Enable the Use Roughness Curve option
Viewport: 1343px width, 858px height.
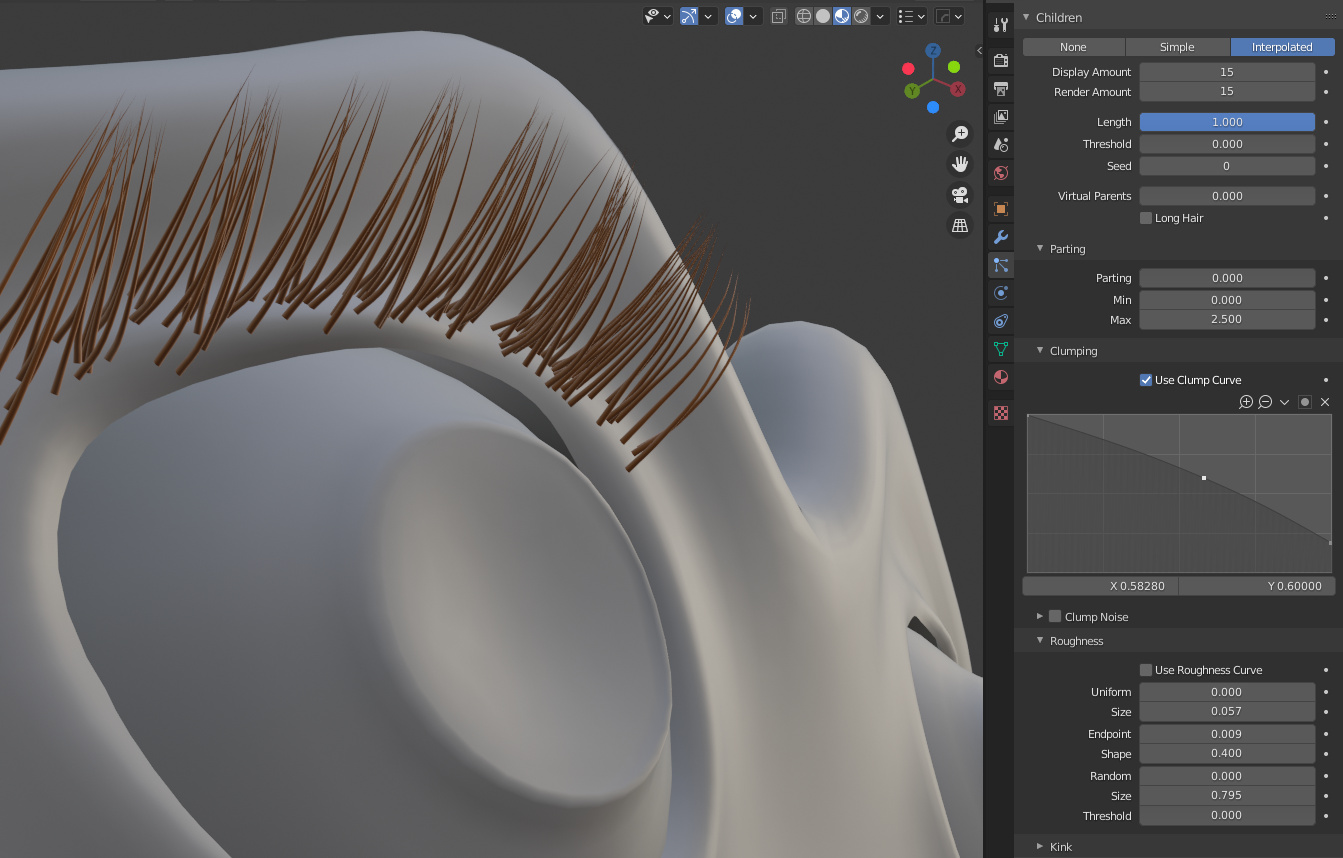[x=1146, y=670]
